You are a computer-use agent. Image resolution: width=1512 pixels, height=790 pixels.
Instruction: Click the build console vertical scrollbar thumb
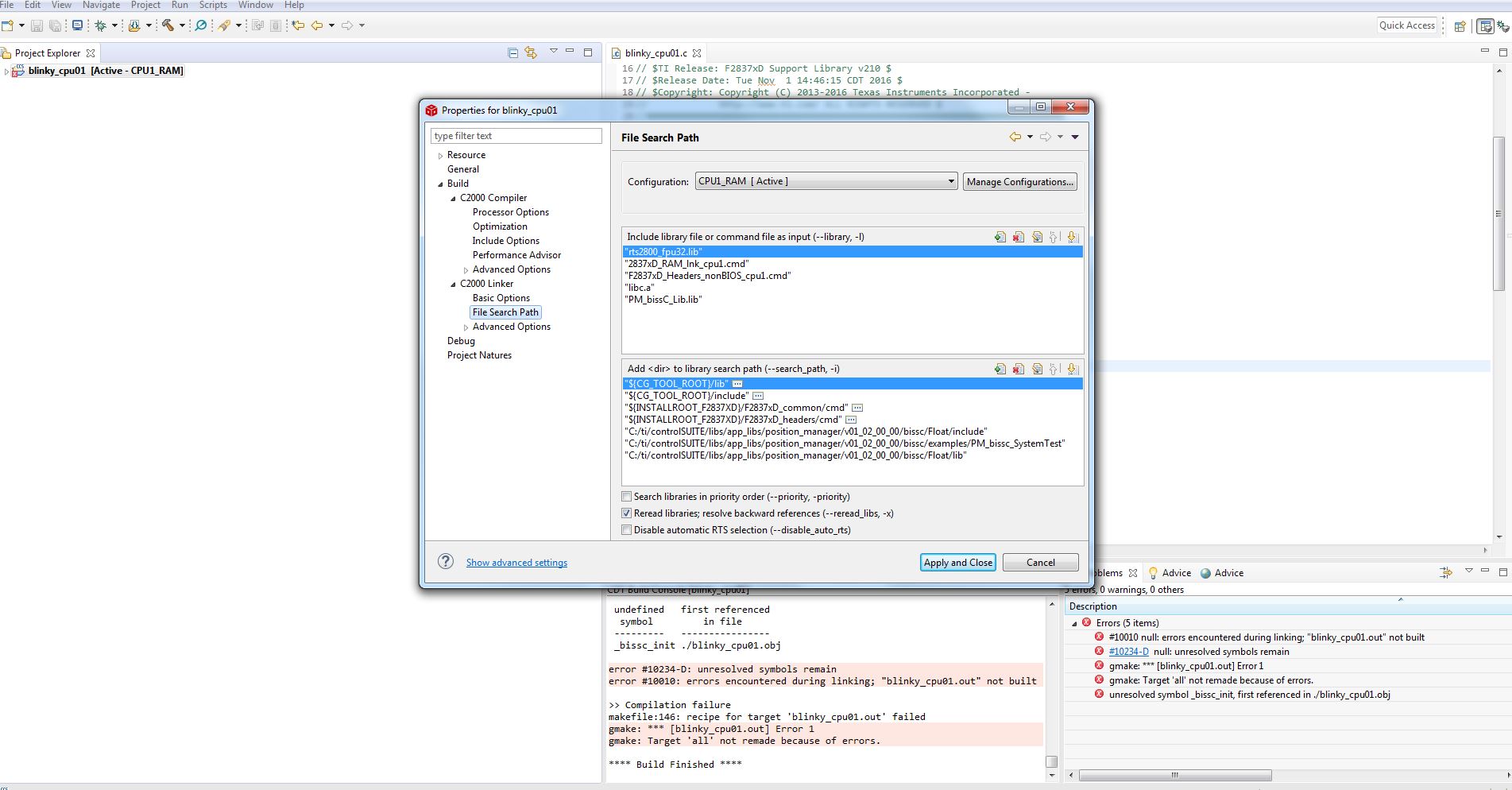coord(1051,761)
